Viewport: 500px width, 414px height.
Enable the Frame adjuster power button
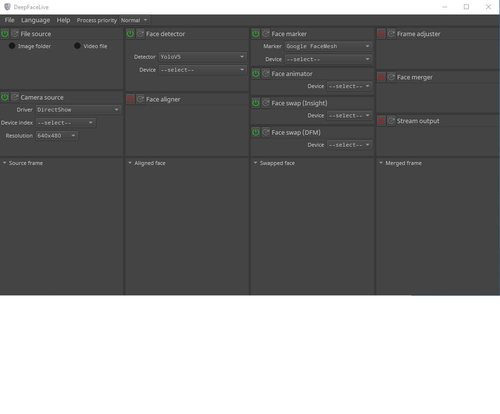(381, 34)
